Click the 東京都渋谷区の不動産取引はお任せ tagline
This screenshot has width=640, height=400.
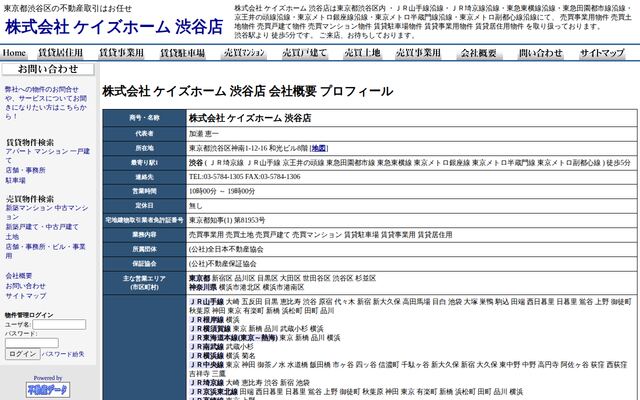[68, 9]
